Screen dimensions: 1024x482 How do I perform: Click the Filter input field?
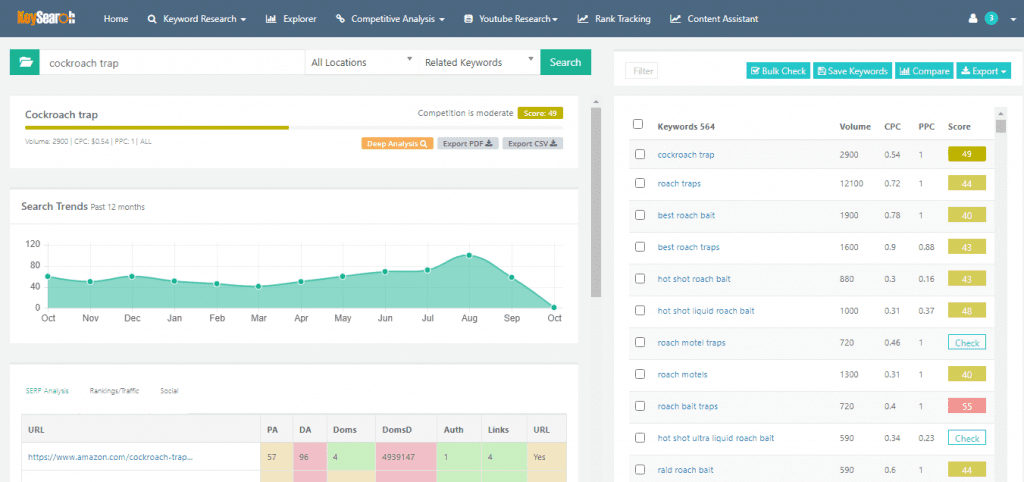tap(643, 71)
